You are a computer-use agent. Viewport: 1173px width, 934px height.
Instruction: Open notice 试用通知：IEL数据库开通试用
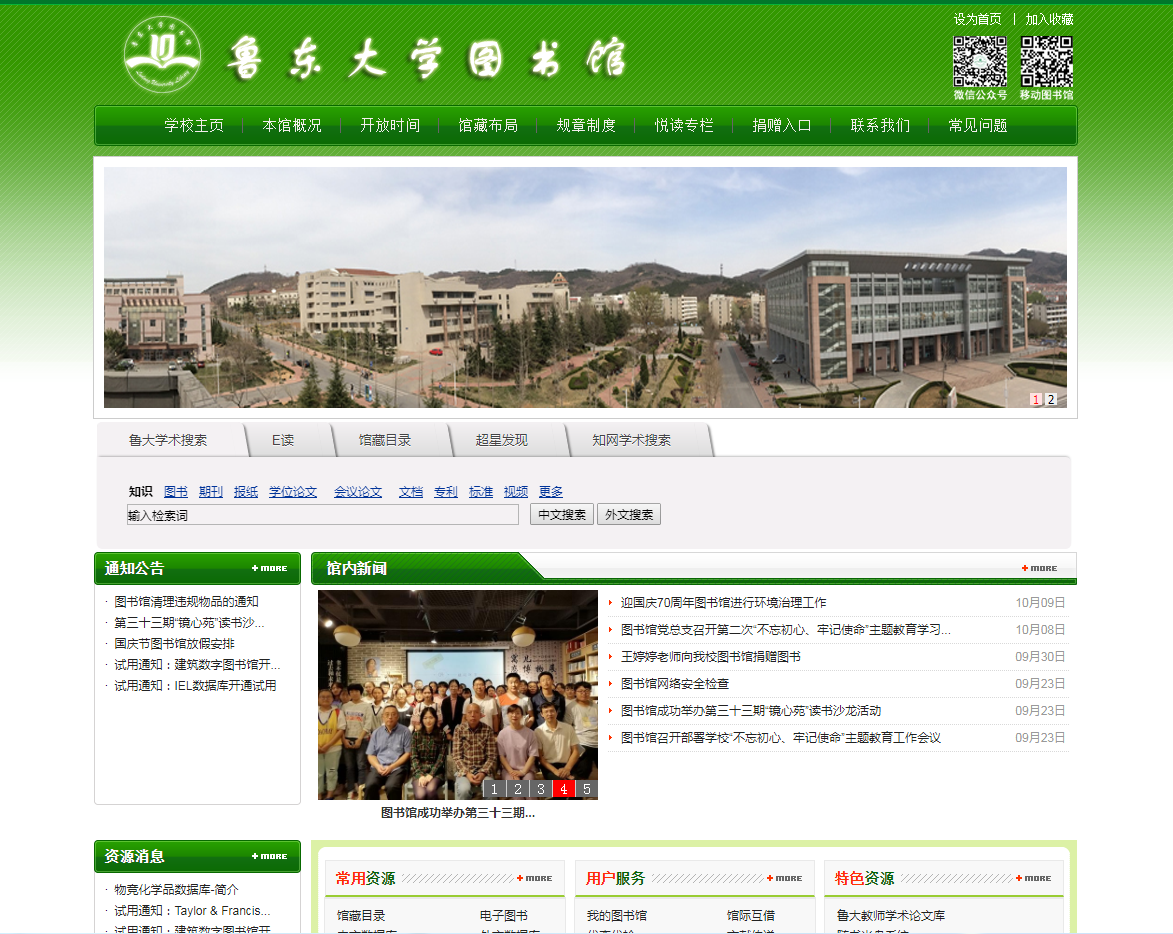pos(195,686)
